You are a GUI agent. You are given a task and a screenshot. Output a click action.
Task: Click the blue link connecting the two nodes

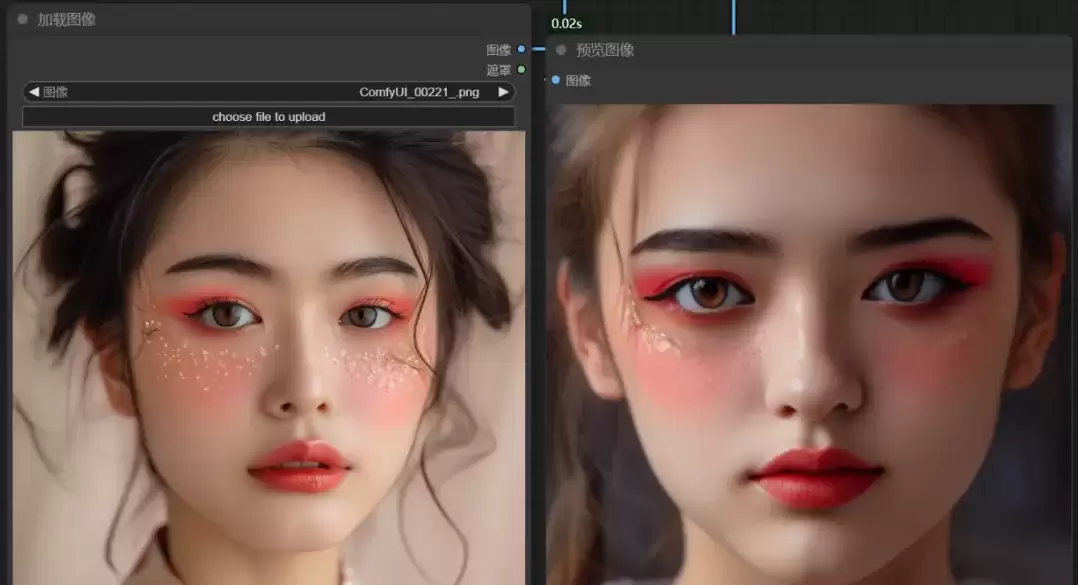pos(538,49)
